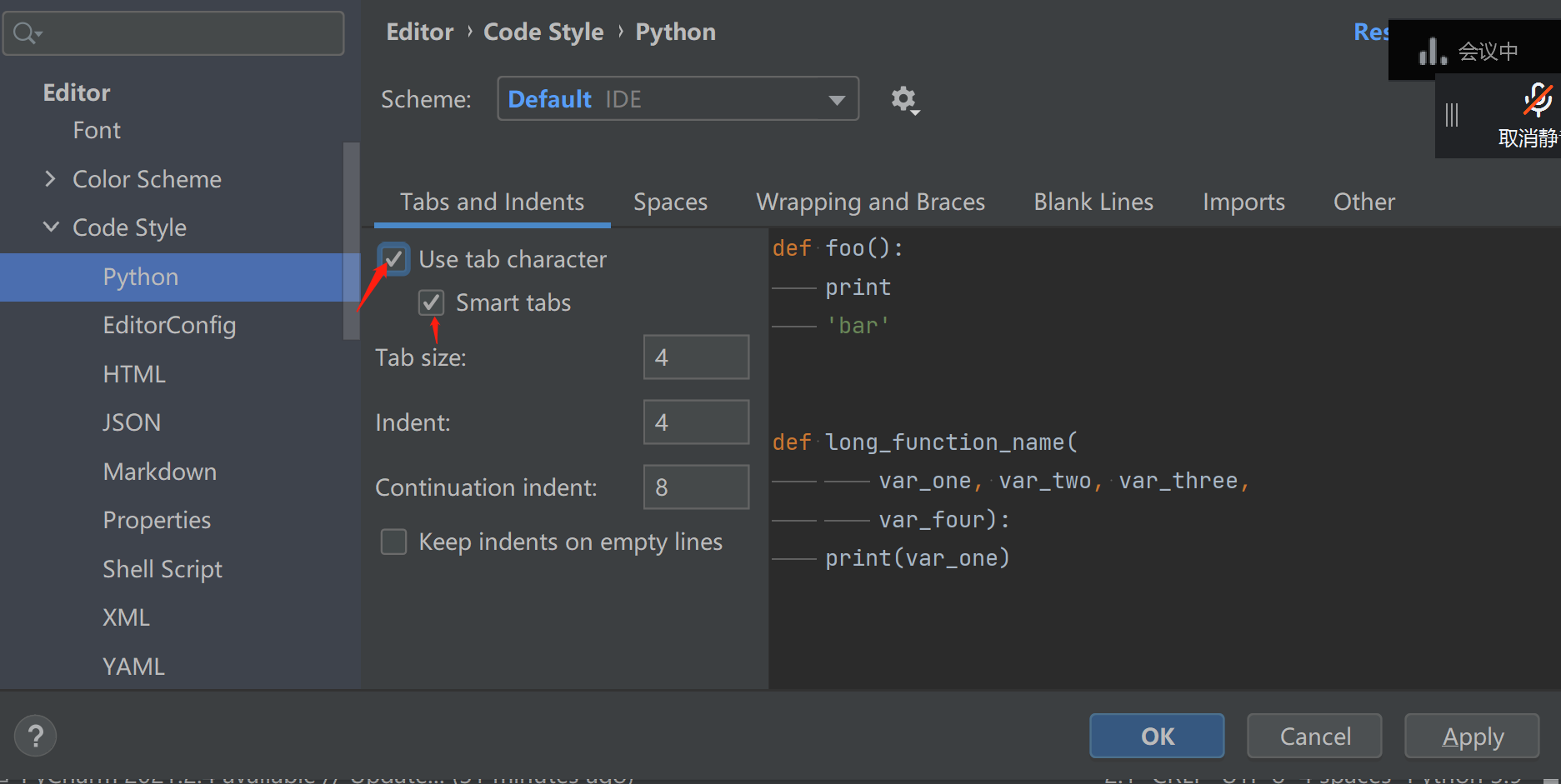Open the scheme gear actions menu
Image resolution: width=1561 pixels, height=784 pixels.
tap(904, 100)
